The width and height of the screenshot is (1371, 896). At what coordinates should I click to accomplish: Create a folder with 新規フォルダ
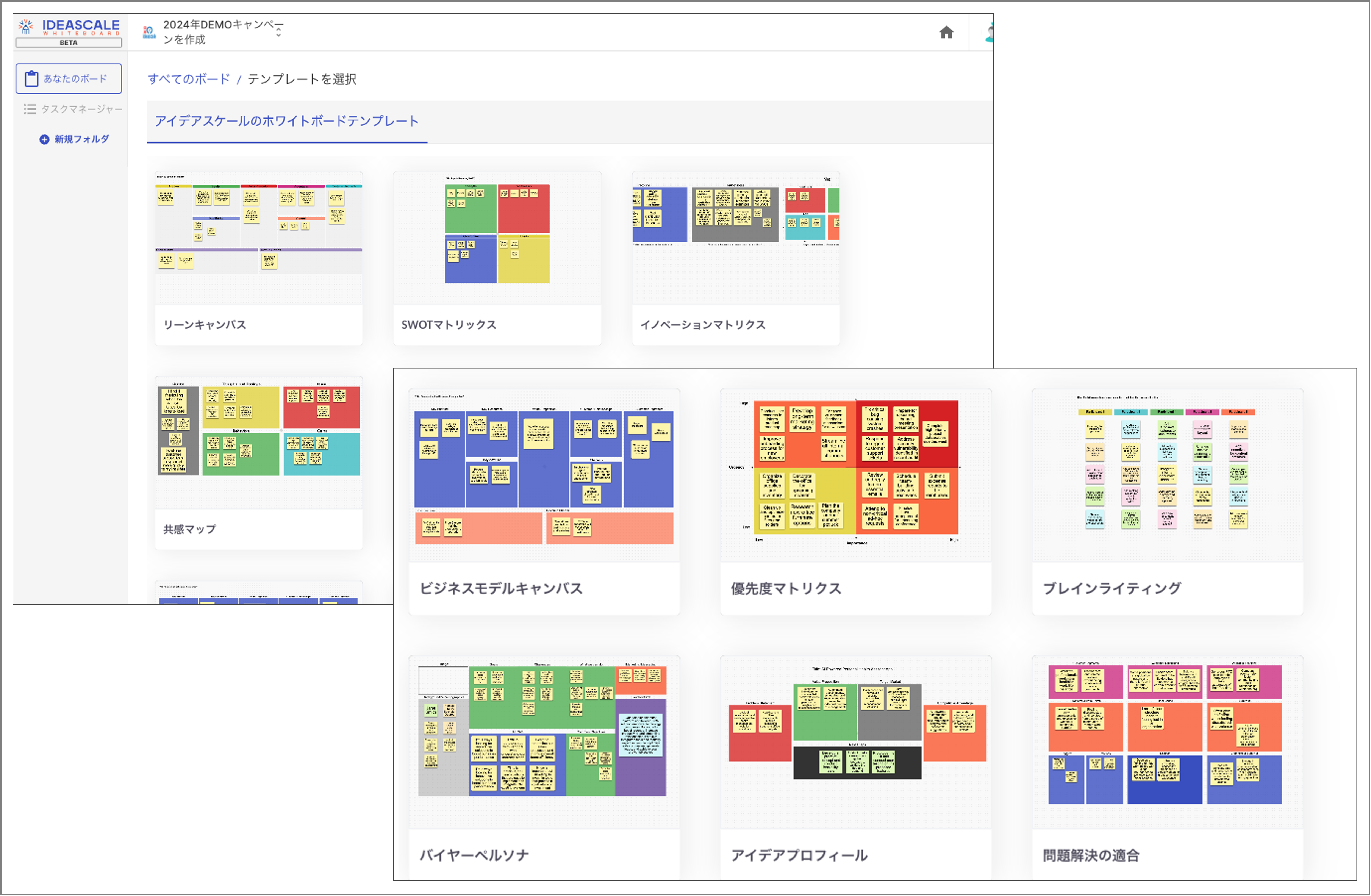[74, 139]
